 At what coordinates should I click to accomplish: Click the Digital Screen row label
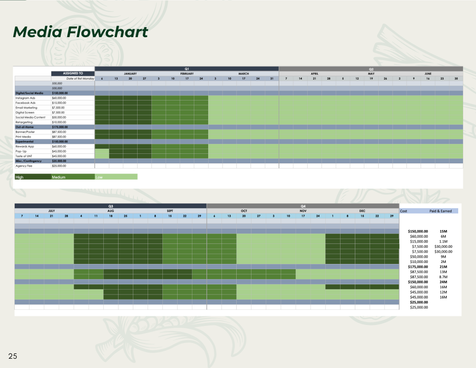coord(25,113)
